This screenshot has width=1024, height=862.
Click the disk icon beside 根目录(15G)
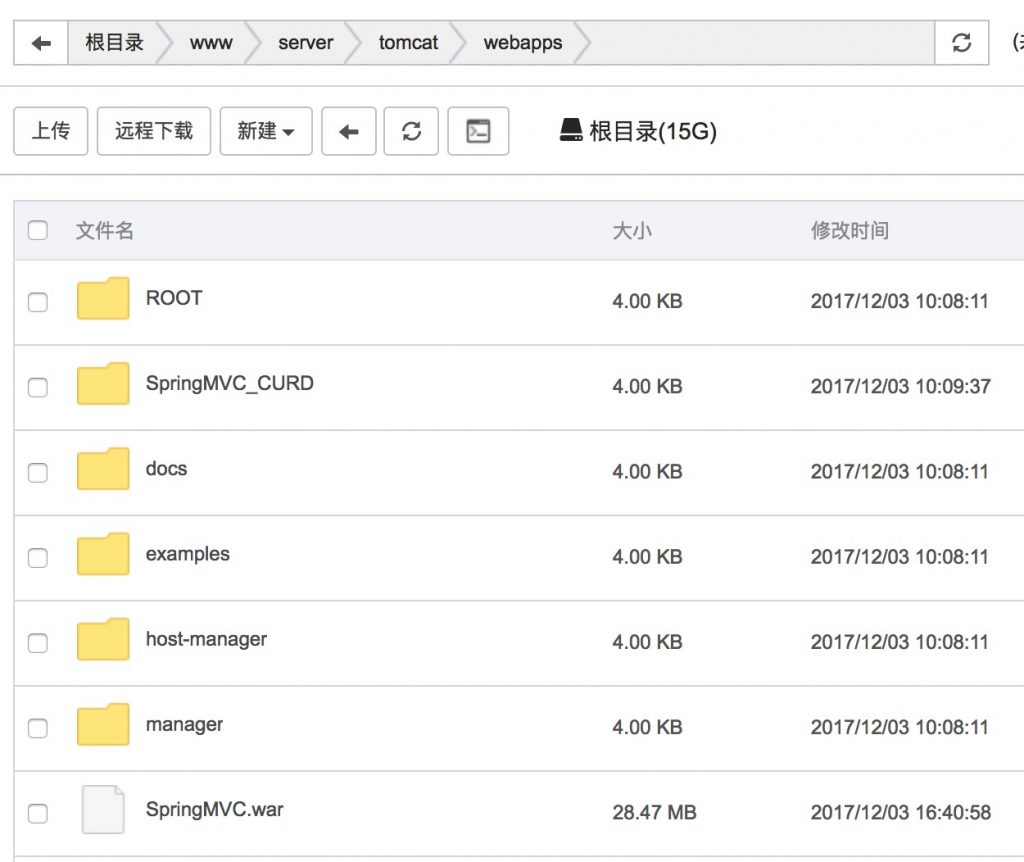pos(571,131)
